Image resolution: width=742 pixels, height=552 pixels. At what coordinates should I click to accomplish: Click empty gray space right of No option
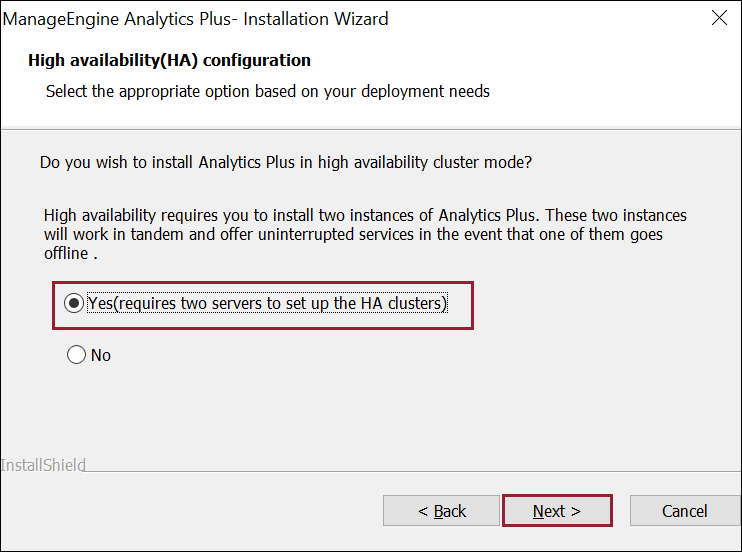(400, 355)
